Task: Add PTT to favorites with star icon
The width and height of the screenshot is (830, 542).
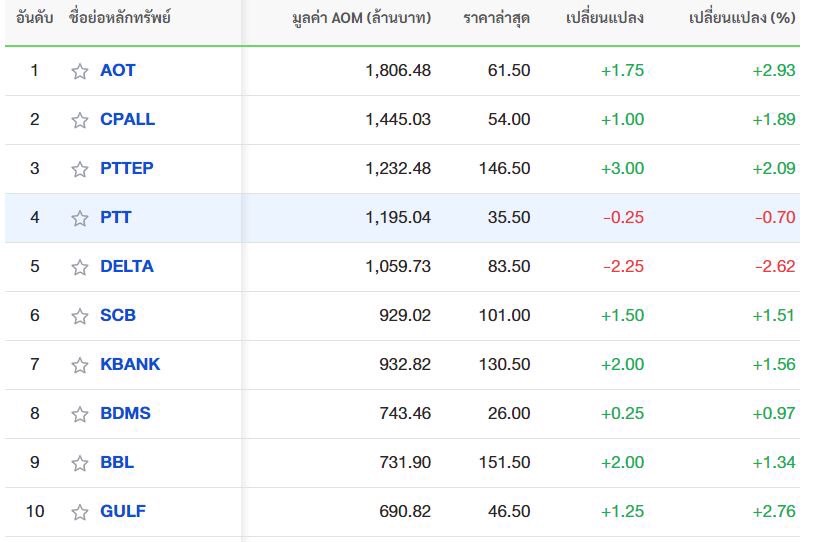Action: (79, 218)
